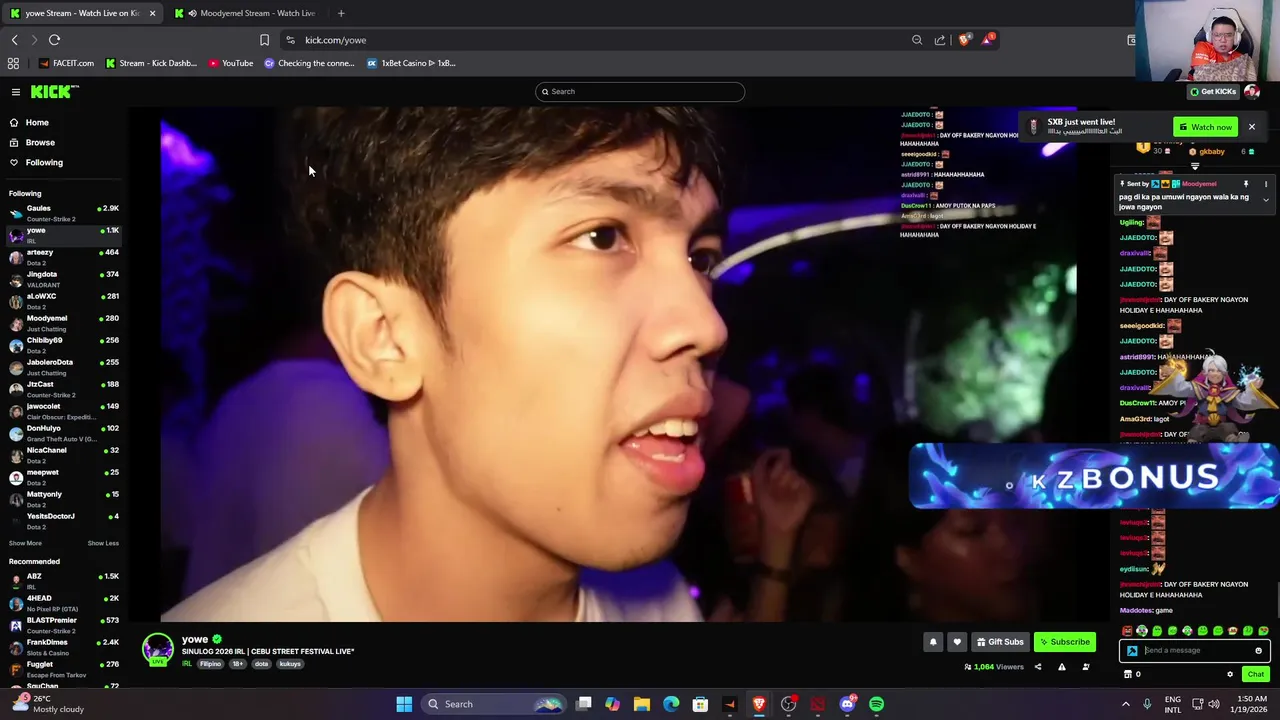Image resolution: width=1280 pixels, height=720 pixels.
Task: Open the Kick sidebar hamburger menu
Action: 16,92
